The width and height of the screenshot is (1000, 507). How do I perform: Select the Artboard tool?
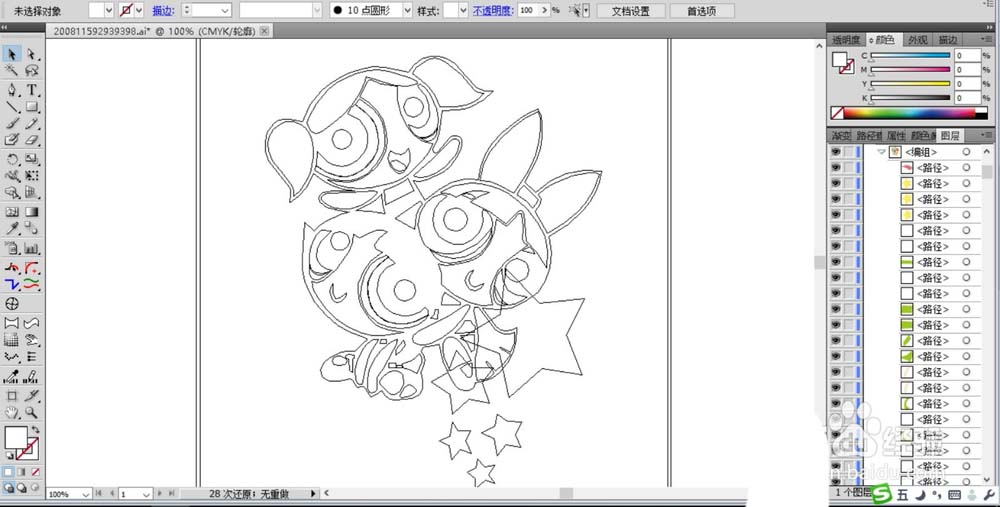point(11,396)
